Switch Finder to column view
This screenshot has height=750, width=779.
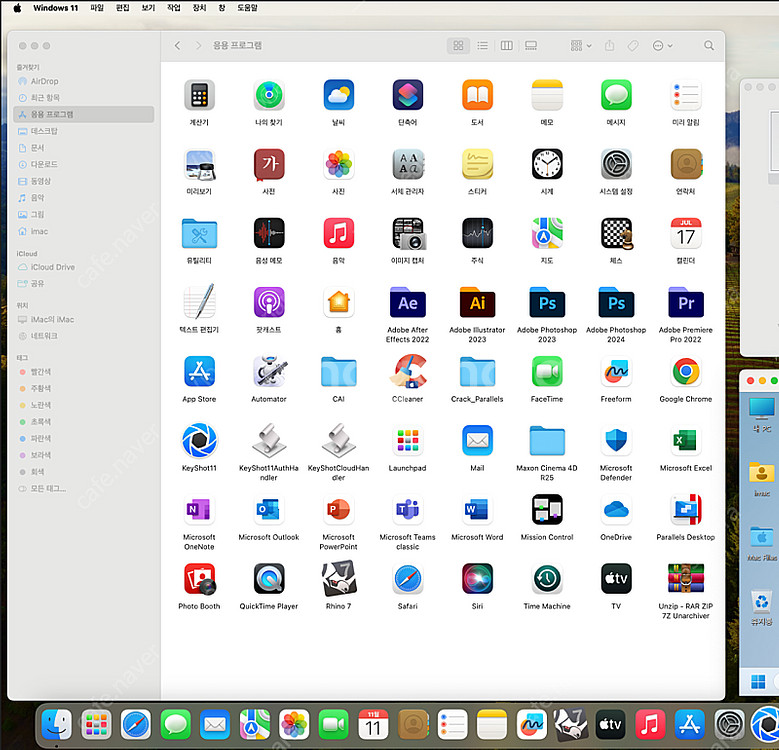pyautogui.click(x=507, y=46)
